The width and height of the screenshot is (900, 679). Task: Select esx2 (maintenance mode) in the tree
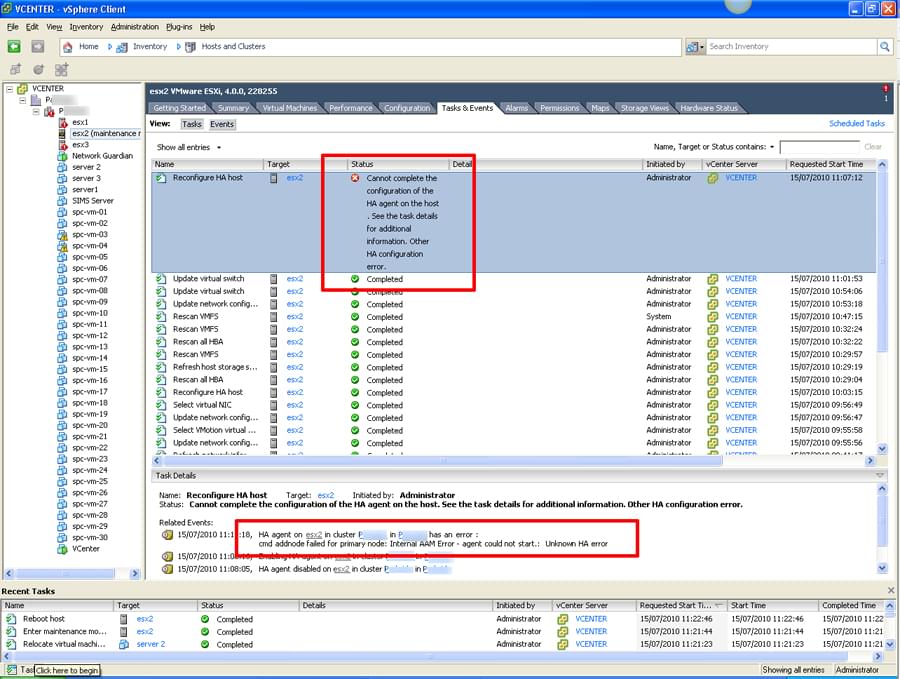pyautogui.click(x=106, y=134)
